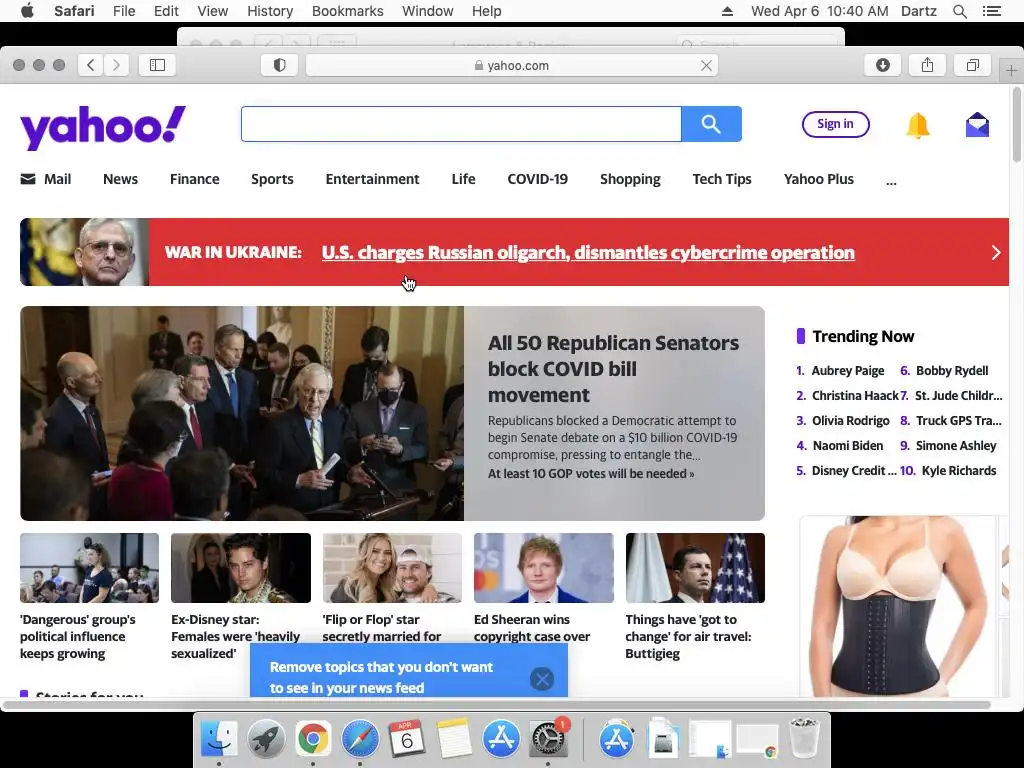Select trending topic Aubrey Paige

tap(848, 371)
